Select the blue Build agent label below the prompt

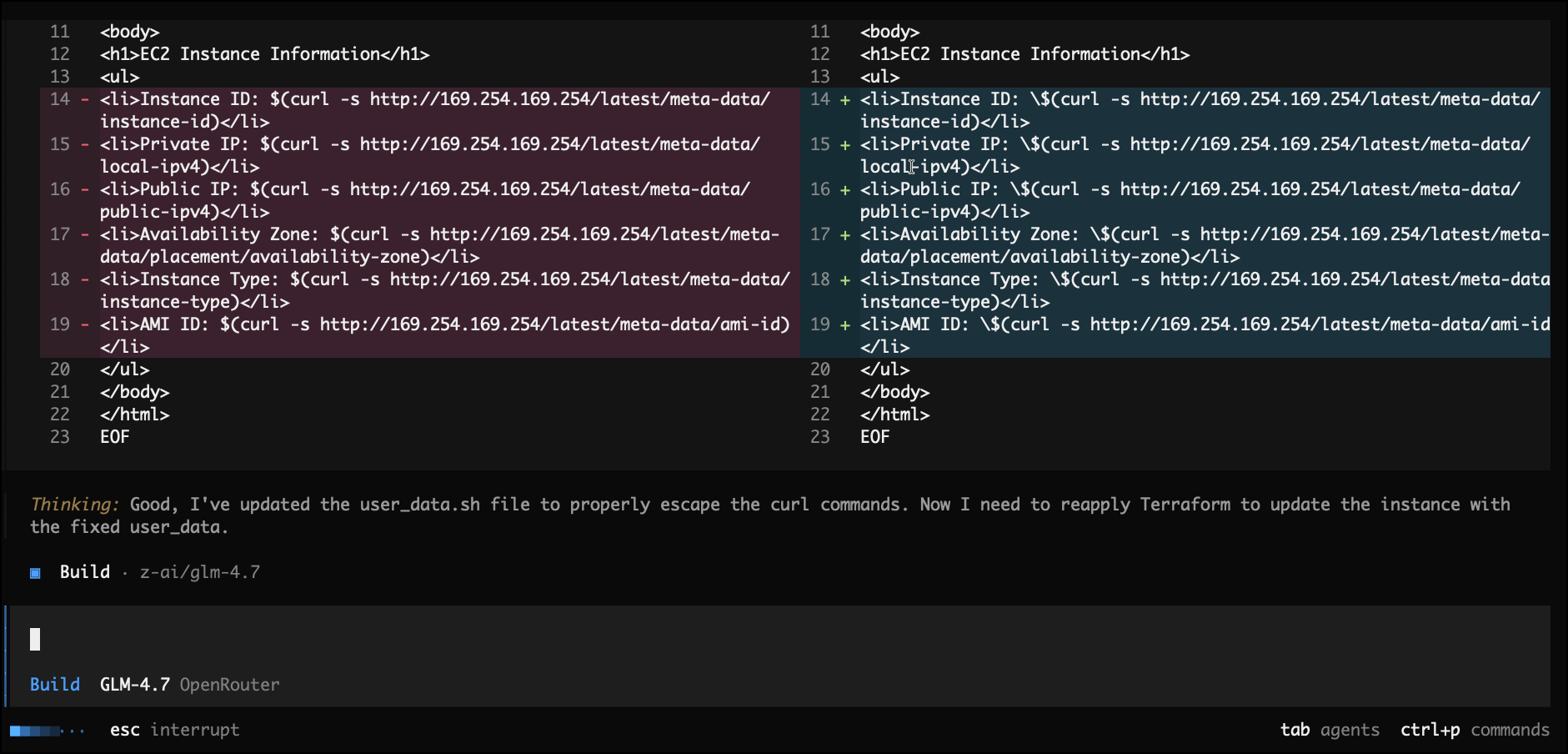[x=55, y=685]
